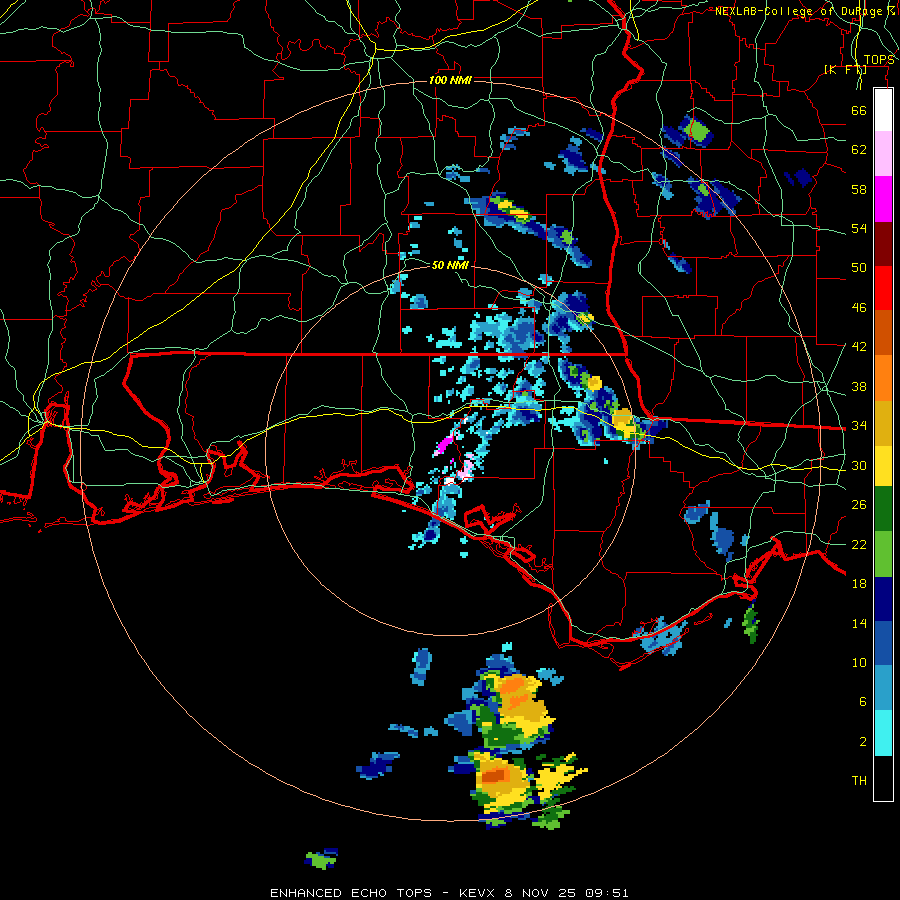Viewport: 900px width, 900px height.
Task: Click the cyan legend swatch
Action: point(883,733)
